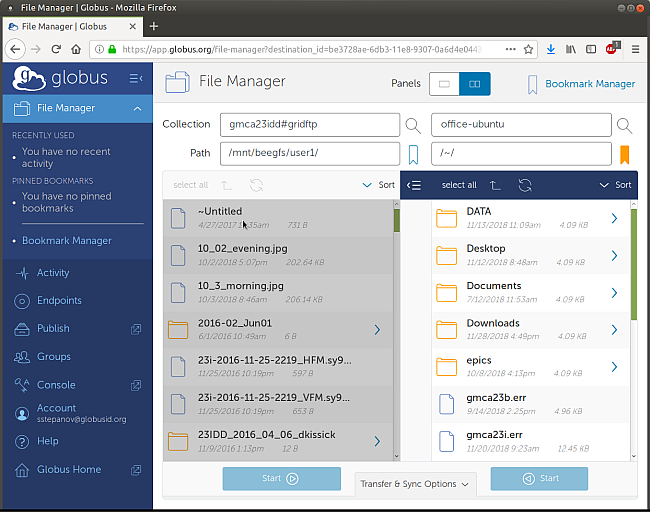Collapse the Globus sidebar menu icon

[136, 78]
